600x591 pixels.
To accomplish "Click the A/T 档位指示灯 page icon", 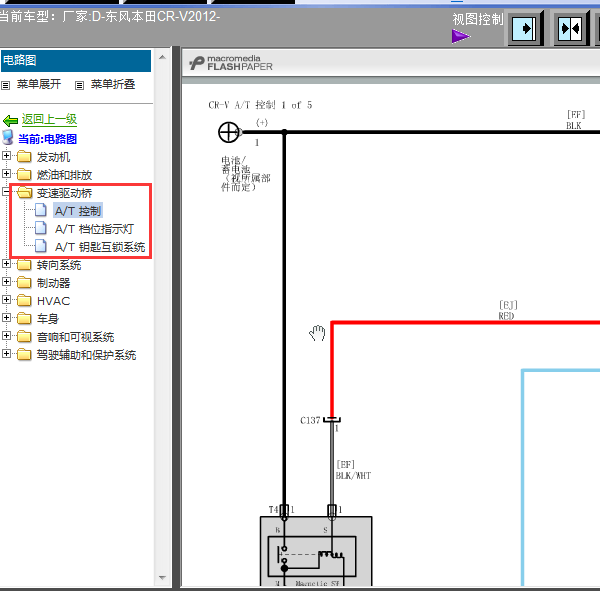I will point(41,228).
